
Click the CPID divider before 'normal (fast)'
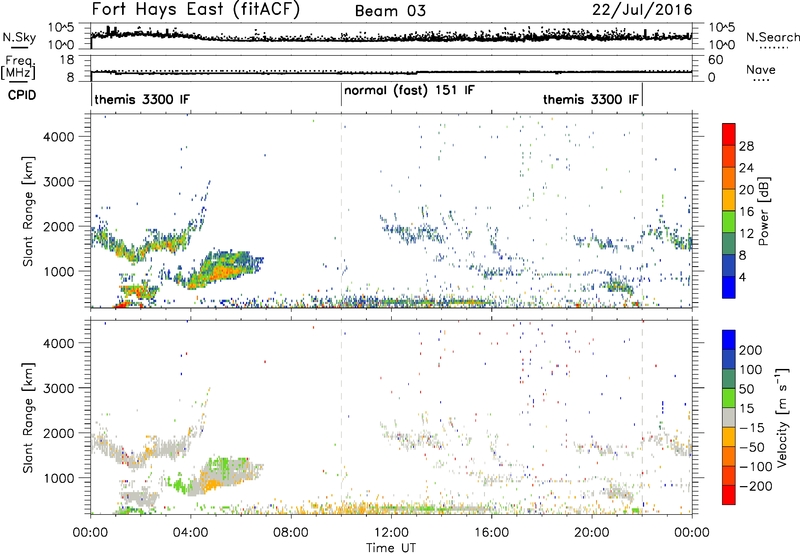point(341,95)
